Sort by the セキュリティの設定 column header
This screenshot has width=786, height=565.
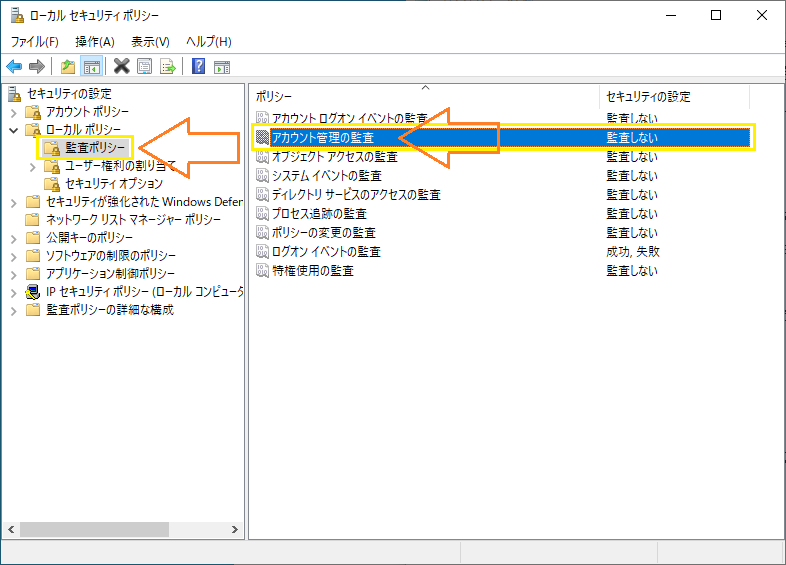click(674, 96)
